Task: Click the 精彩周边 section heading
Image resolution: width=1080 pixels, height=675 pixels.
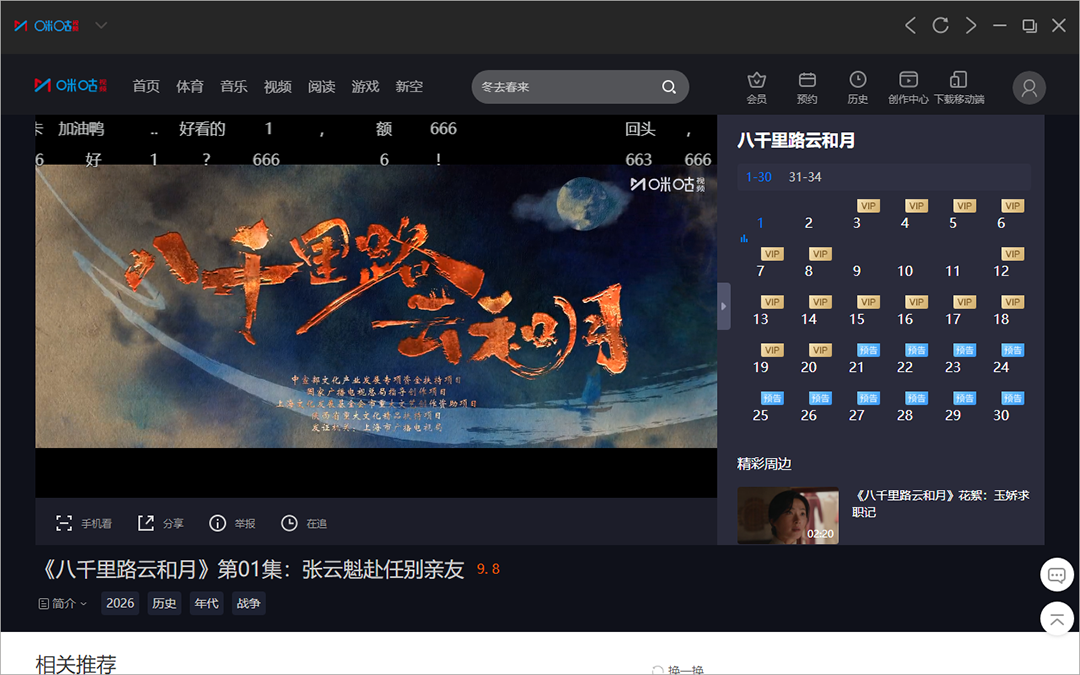Action: coord(764,464)
